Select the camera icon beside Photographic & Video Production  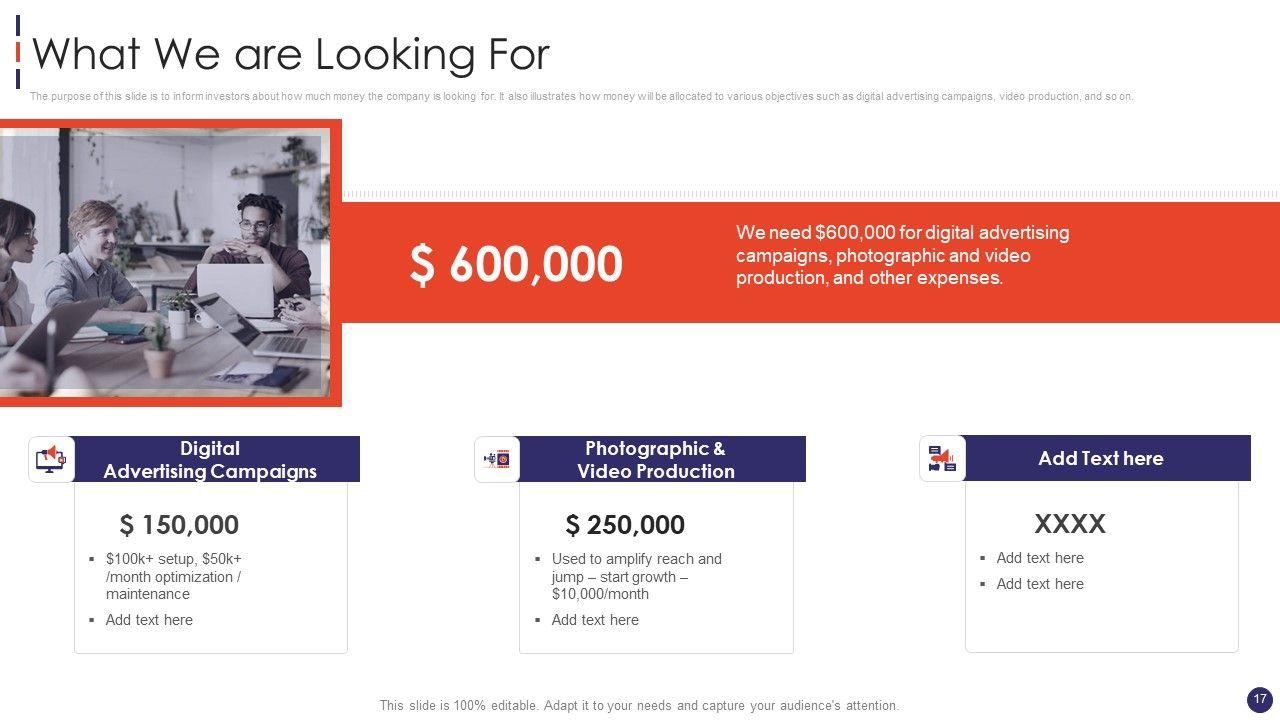pos(497,459)
